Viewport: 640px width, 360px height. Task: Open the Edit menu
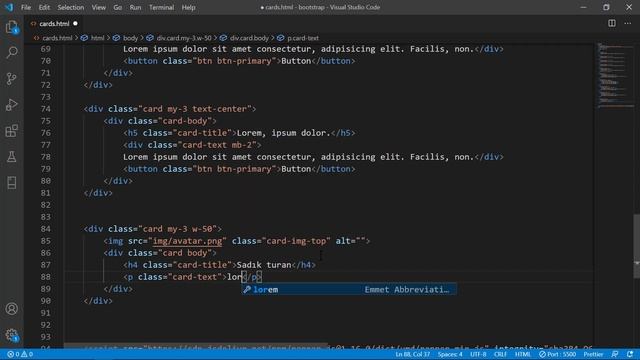tap(44, 7)
